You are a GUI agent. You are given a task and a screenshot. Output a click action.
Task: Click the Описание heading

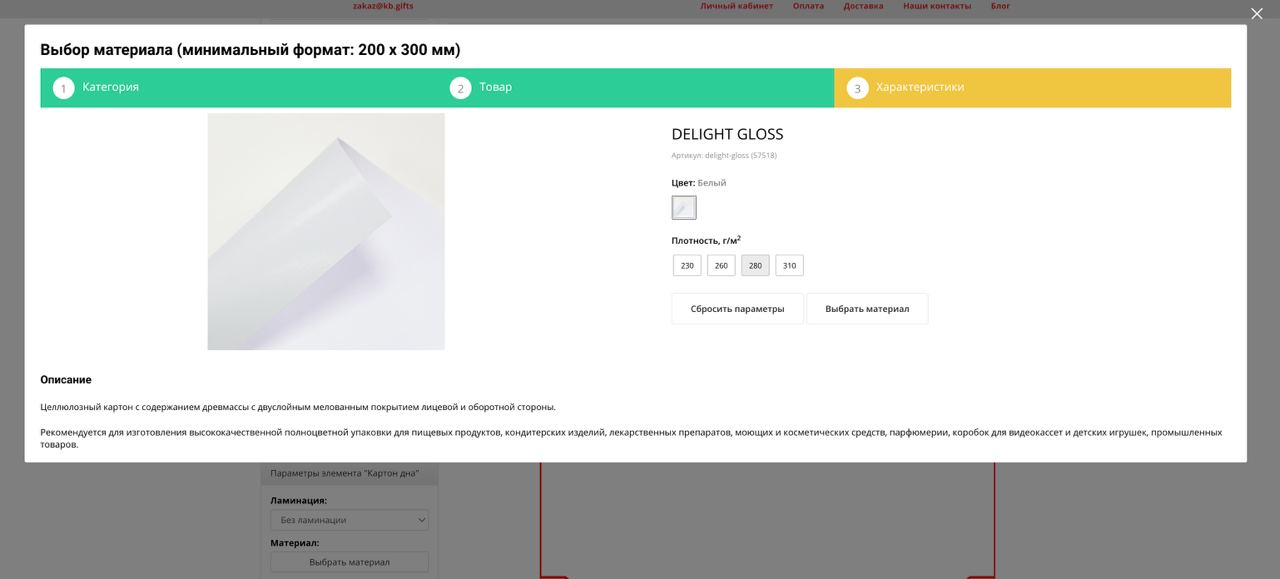(x=66, y=380)
